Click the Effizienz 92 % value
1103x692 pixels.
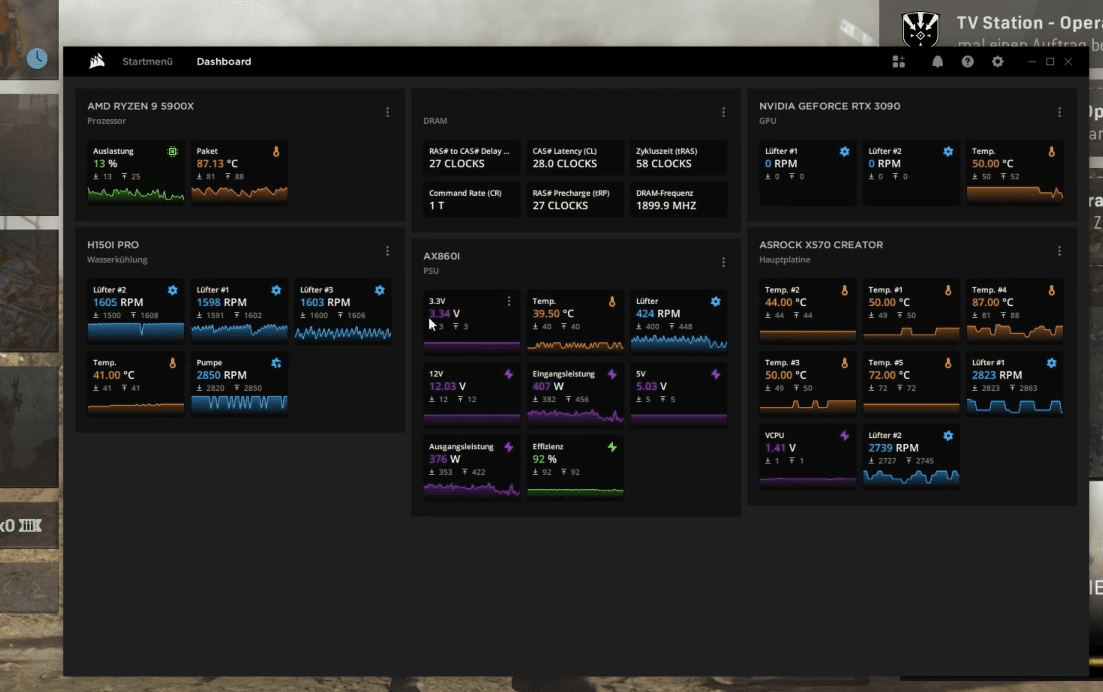pos(544,459)
